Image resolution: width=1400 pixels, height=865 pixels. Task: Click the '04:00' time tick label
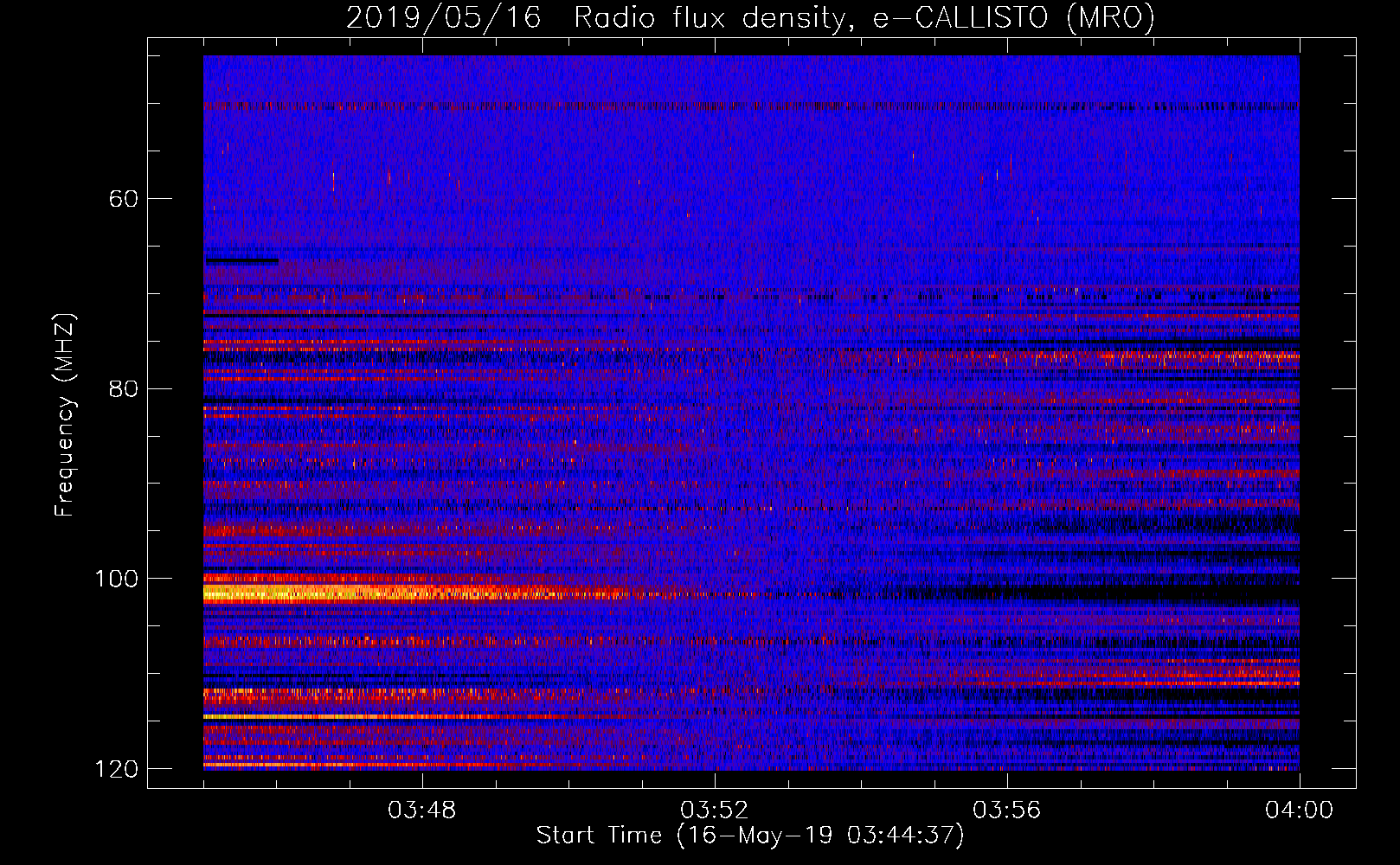point(1299,811)
